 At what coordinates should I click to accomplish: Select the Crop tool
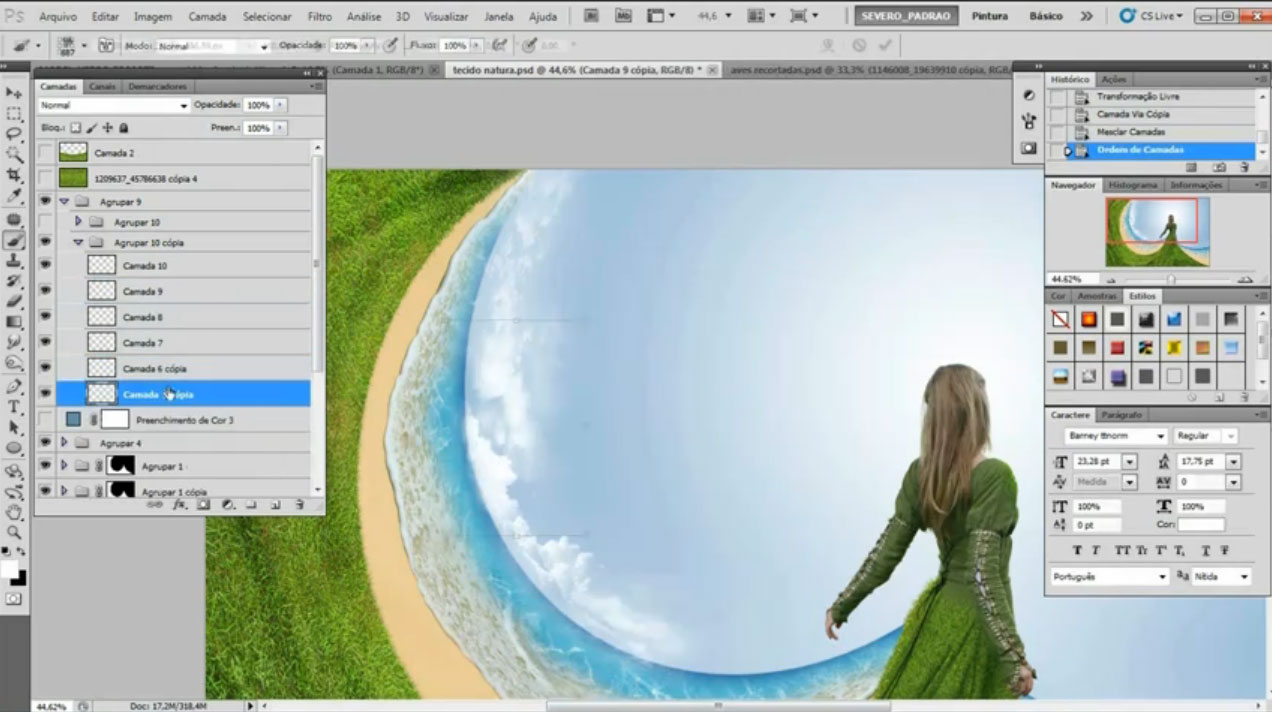click(14, 176)
